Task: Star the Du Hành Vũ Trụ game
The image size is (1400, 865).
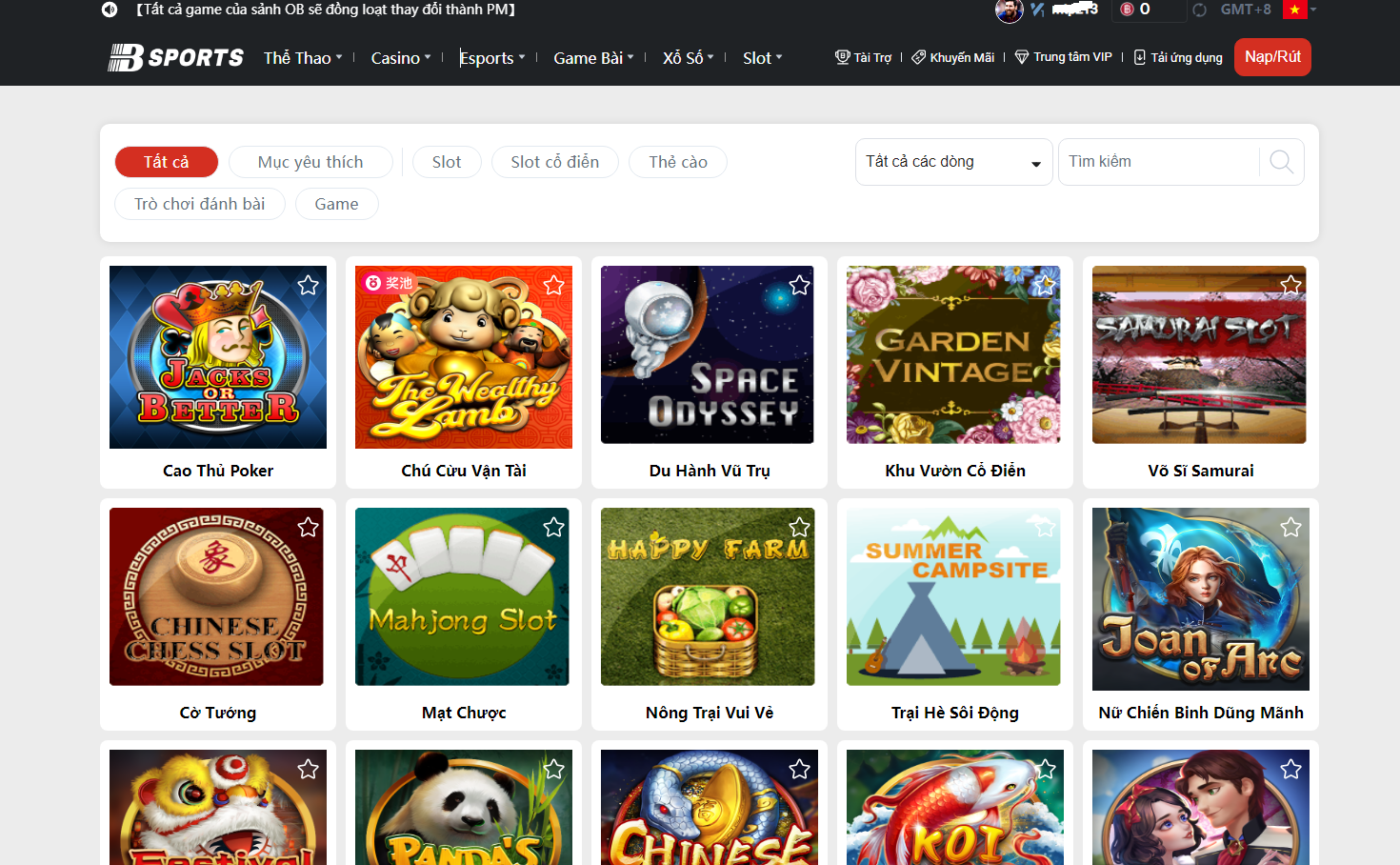Action: [x=799, y=285]
